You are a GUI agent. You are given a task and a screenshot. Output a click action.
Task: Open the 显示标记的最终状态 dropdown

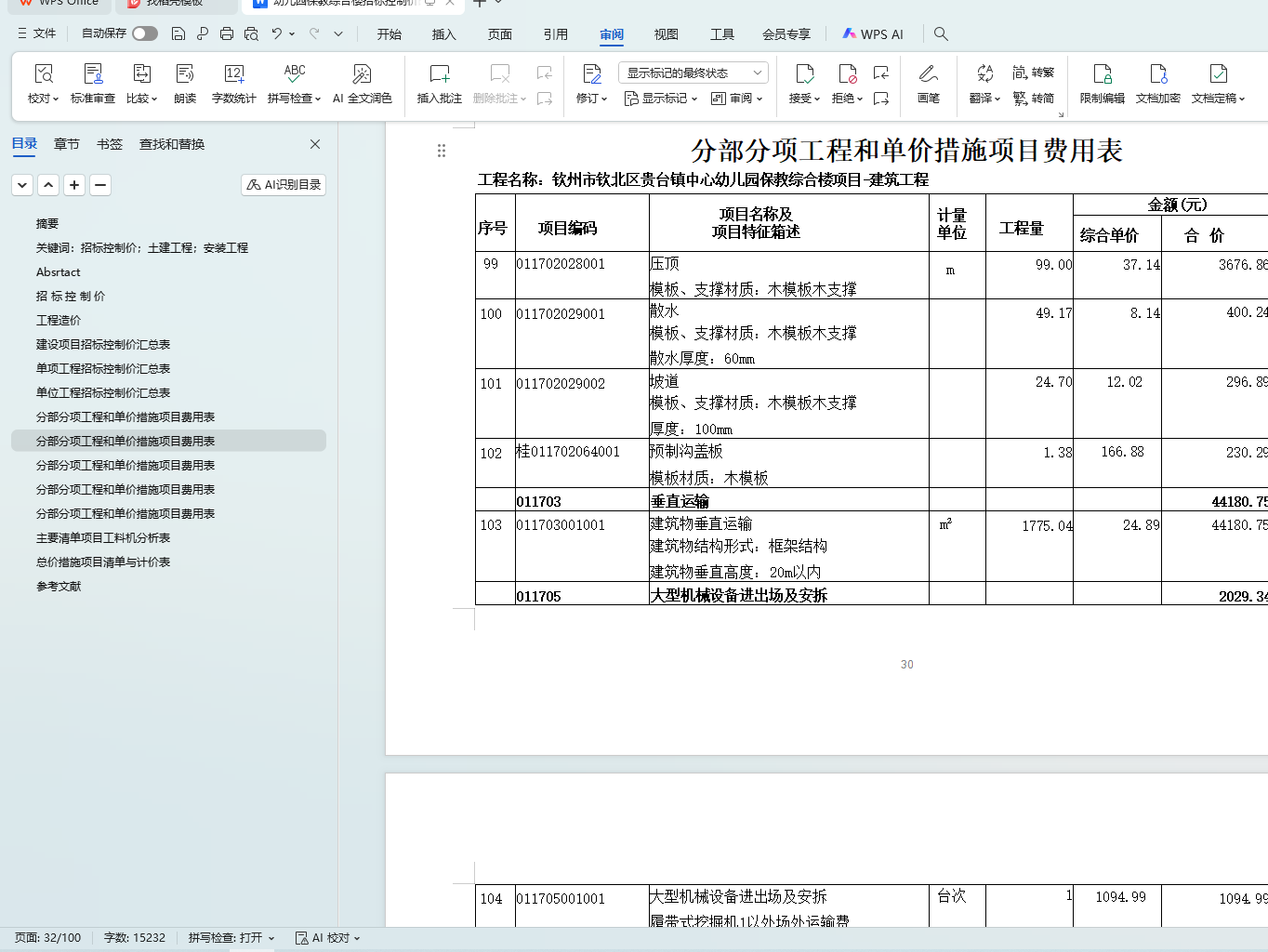coord(693,73)
